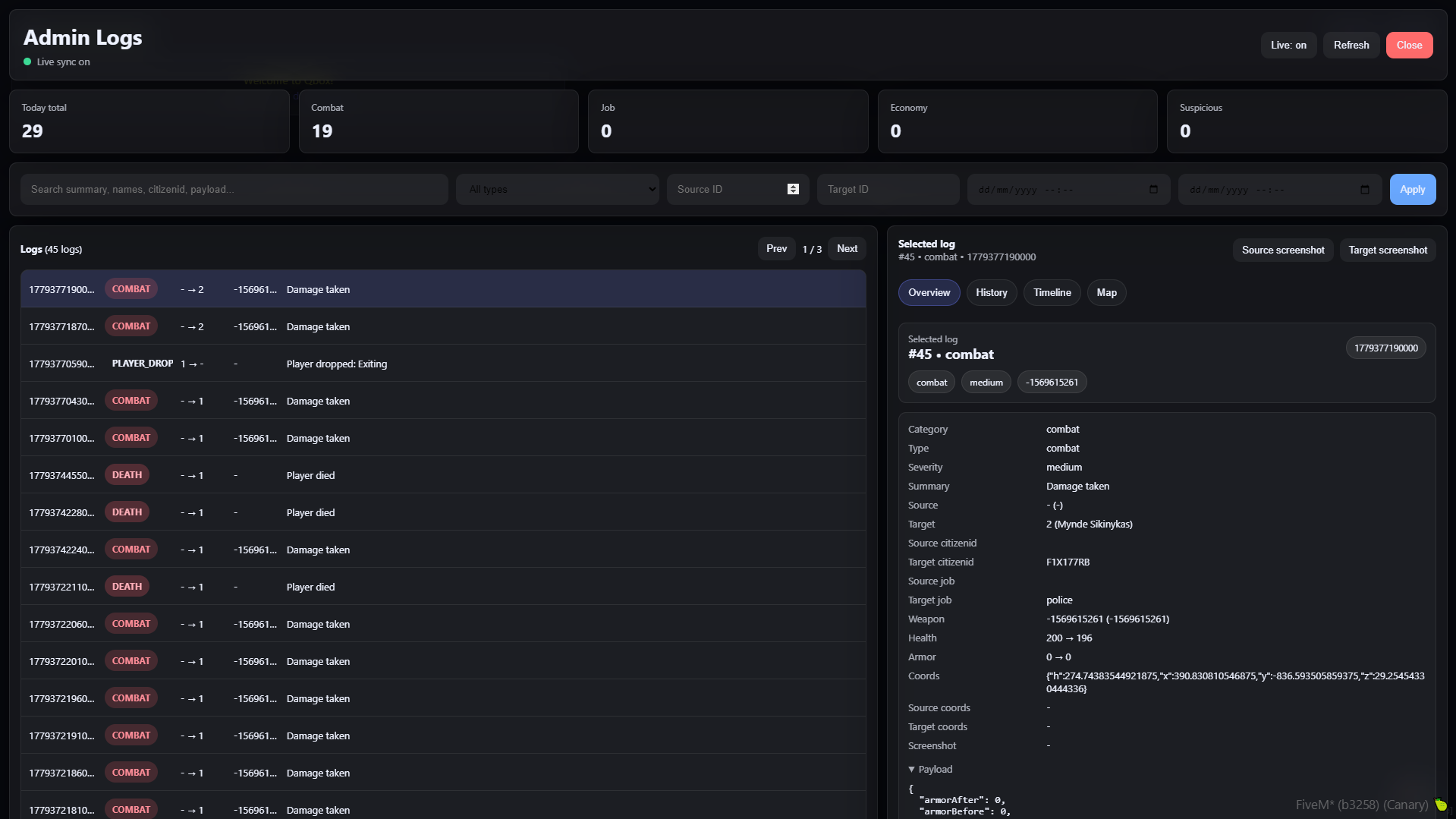The image size is (1456, 819).
Task: Select log row 17793771870 Damage taken
Action: click(x=443, y=326)
